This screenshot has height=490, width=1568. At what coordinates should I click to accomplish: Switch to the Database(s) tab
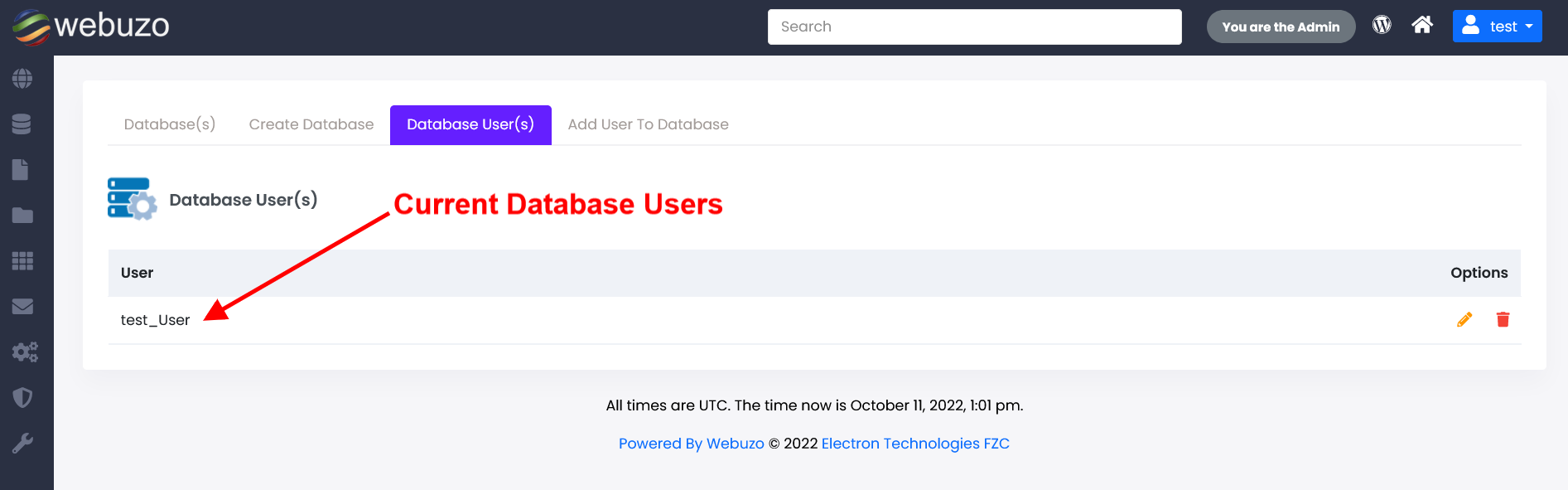coord(170,124)
